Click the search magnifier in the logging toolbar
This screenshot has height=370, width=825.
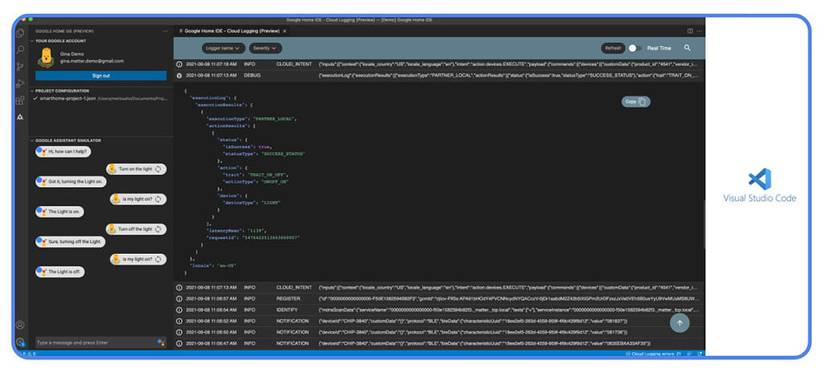click(687, 48)
